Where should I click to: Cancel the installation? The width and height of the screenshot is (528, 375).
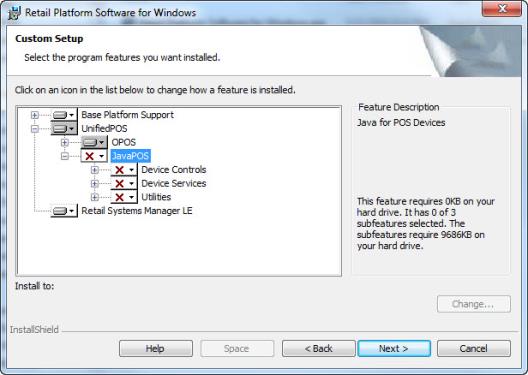473,348
